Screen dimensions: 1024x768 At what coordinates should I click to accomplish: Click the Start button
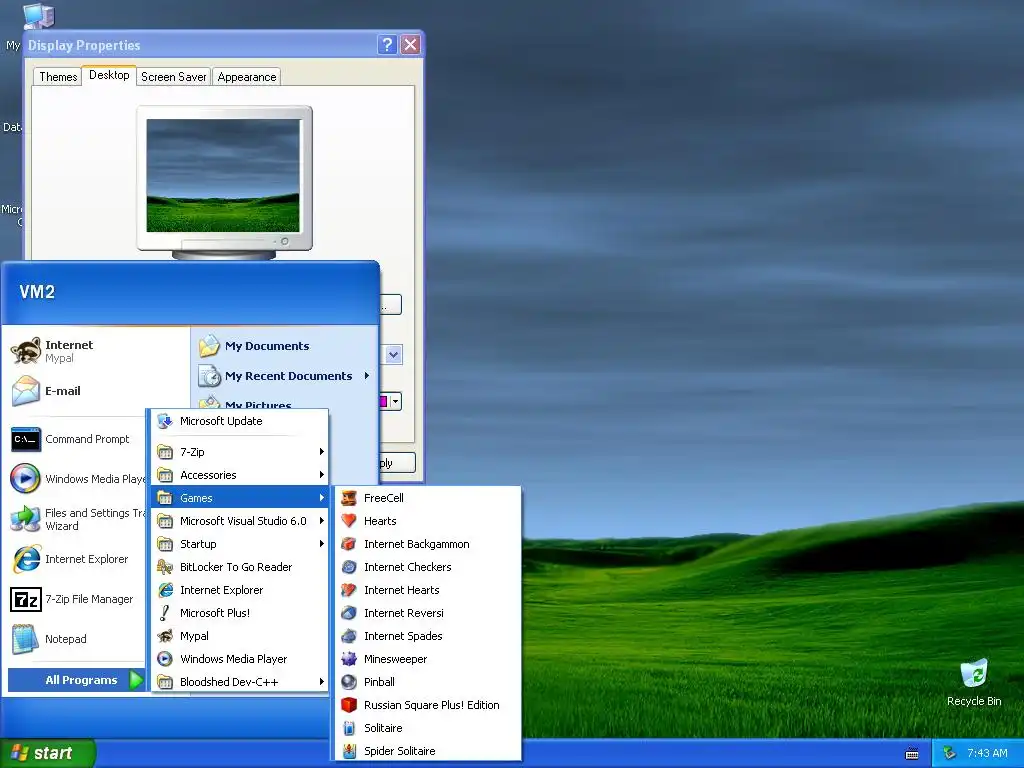47,753
